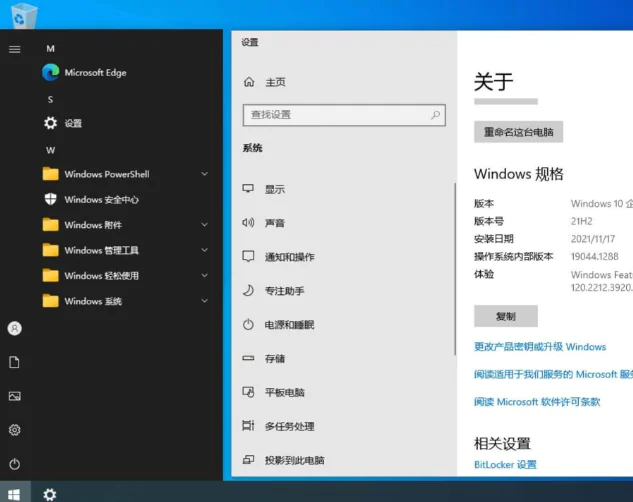Select 显示 in the system settings list
633x502 pixels.
coord(275,189)
